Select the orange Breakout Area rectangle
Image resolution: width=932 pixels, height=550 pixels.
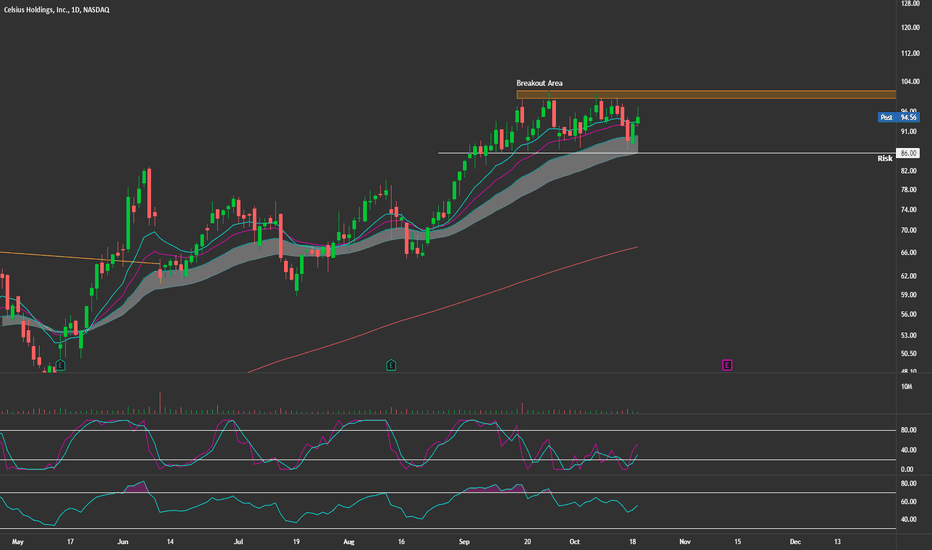(706, 95)
